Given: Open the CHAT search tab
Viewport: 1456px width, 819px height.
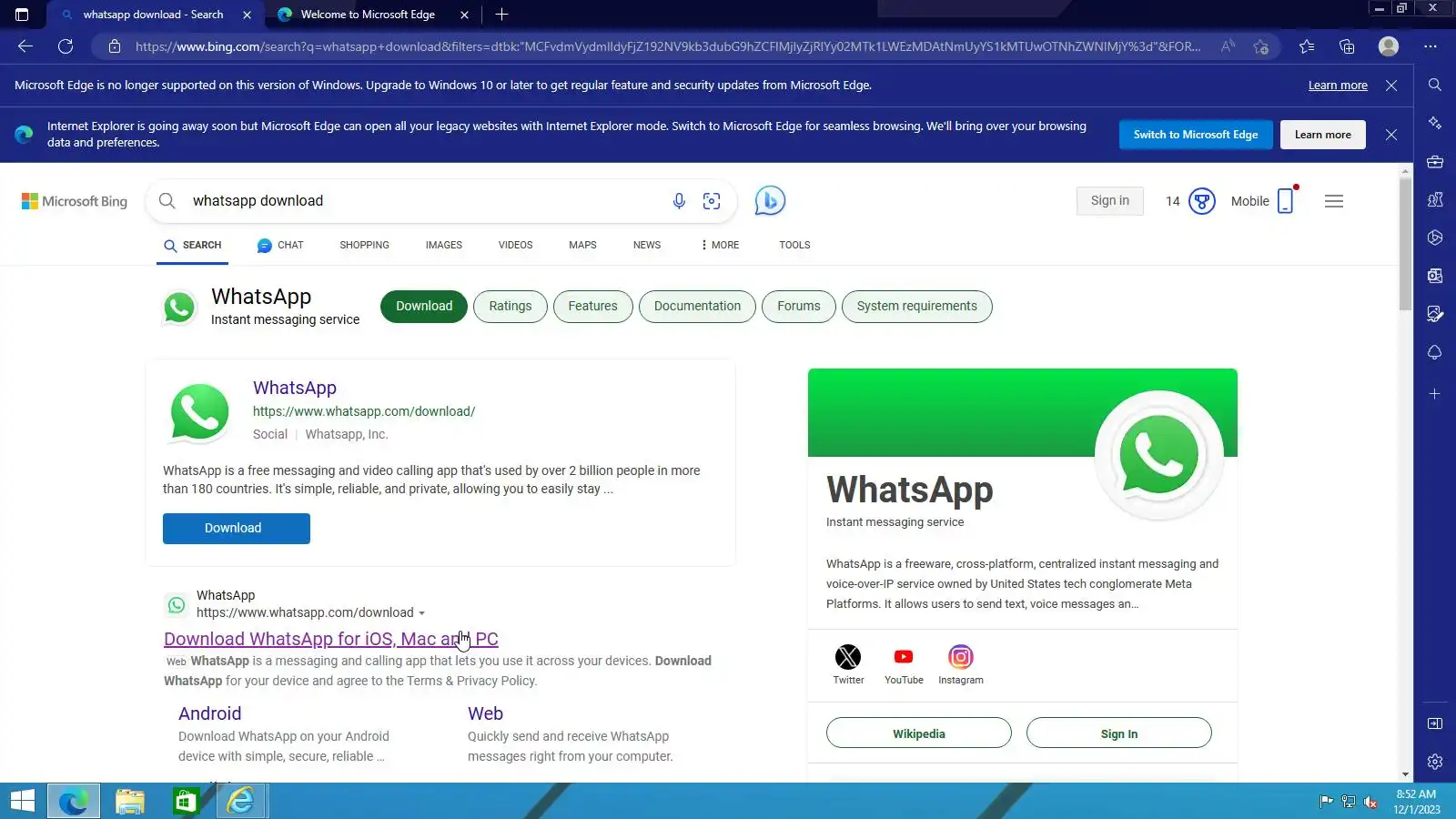Looking at the screenshot, I should [x=280, y=245].
